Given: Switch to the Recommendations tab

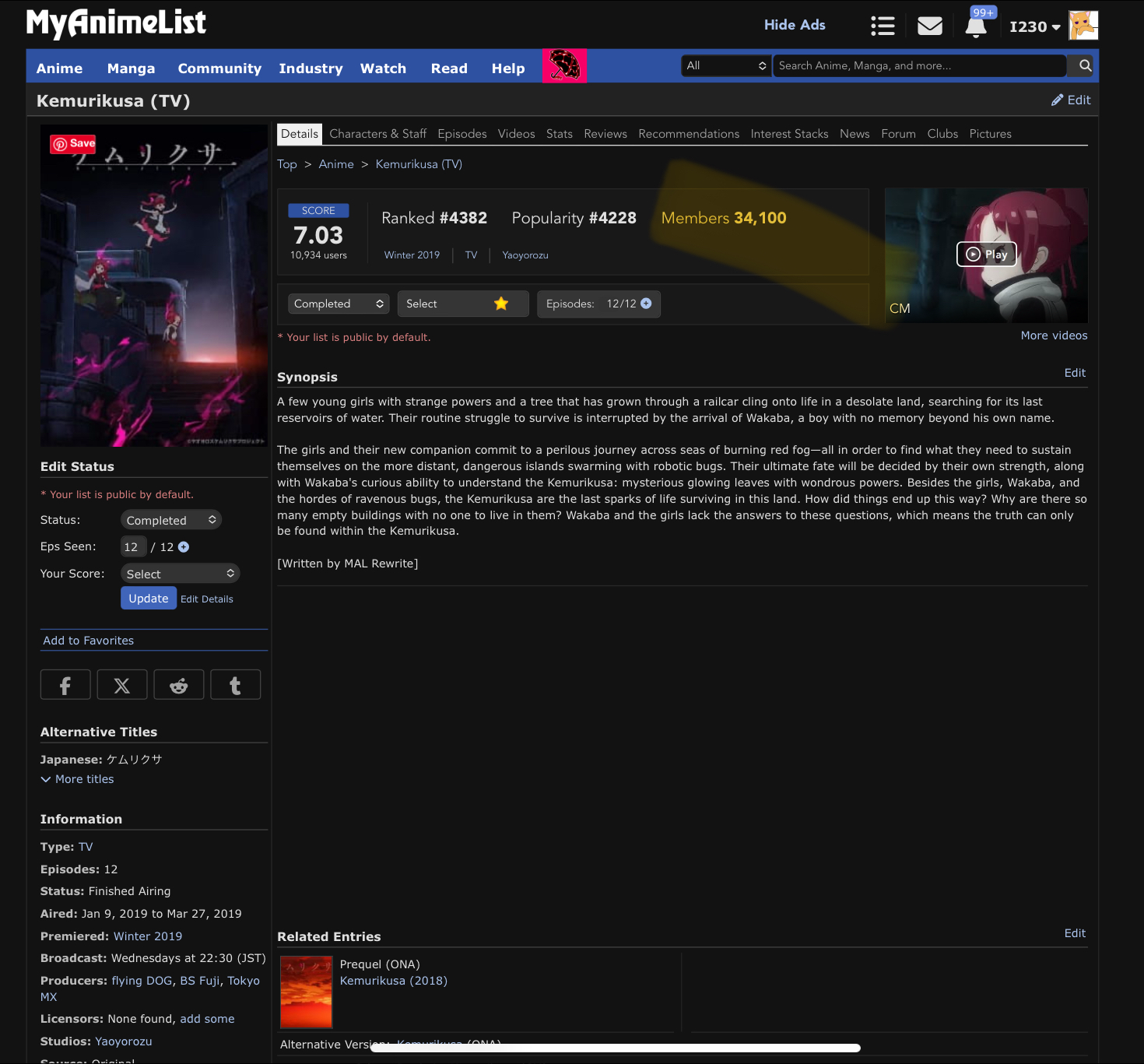Looking at the screenshot, I should click(x=689, y=134).
